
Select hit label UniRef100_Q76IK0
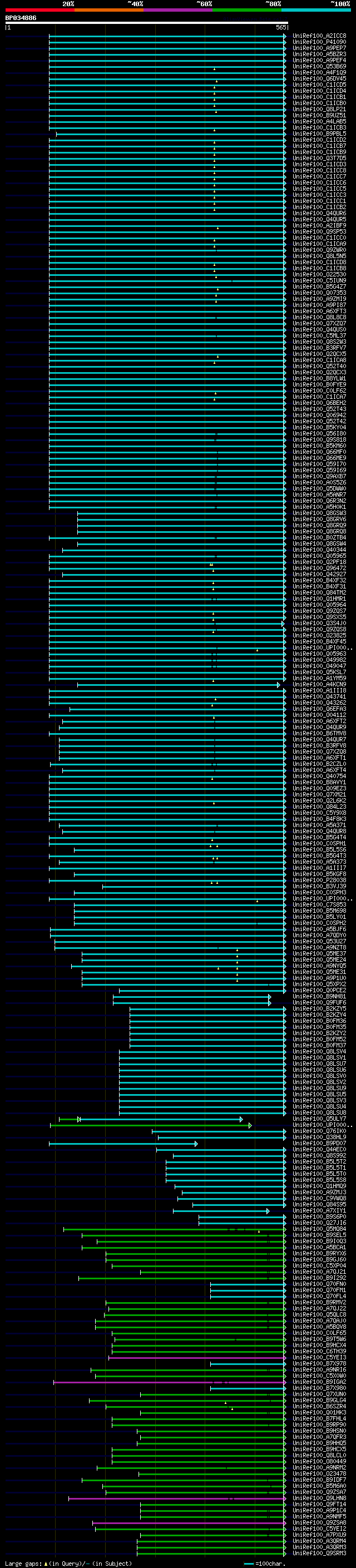(319, 1131)
